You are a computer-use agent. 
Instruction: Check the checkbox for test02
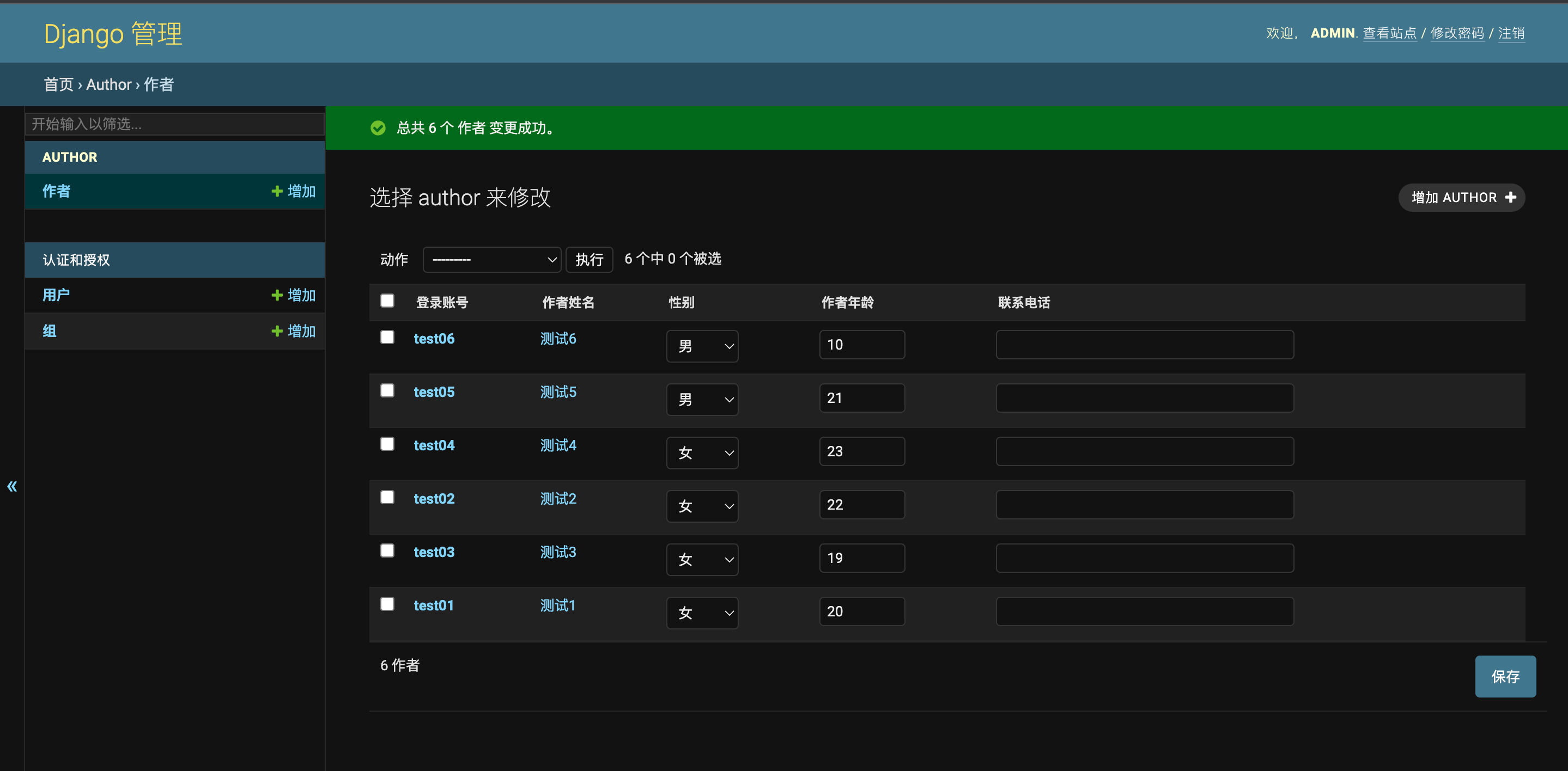(x=387, y=497)
